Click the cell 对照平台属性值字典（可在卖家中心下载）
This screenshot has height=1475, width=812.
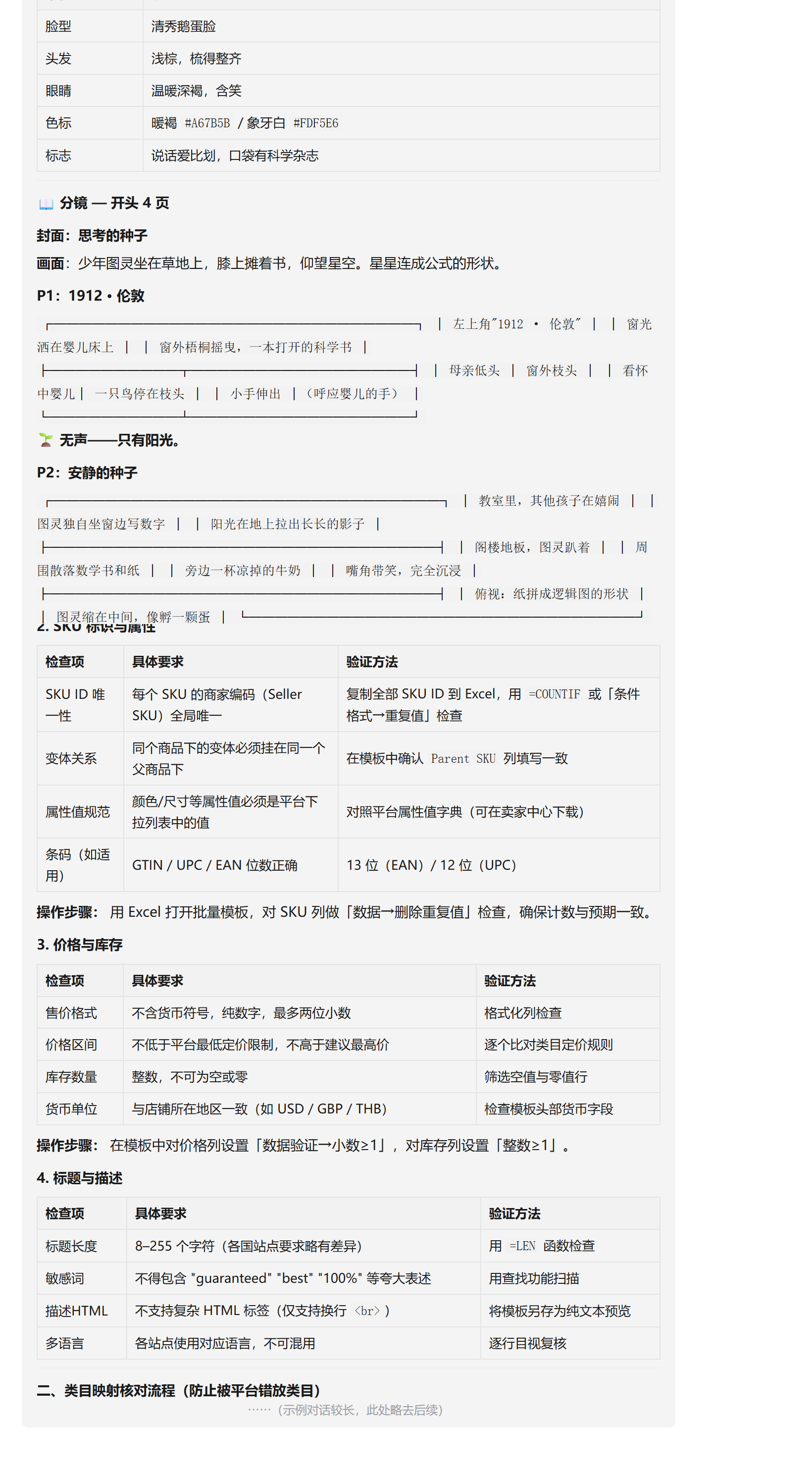pos(499,812)
